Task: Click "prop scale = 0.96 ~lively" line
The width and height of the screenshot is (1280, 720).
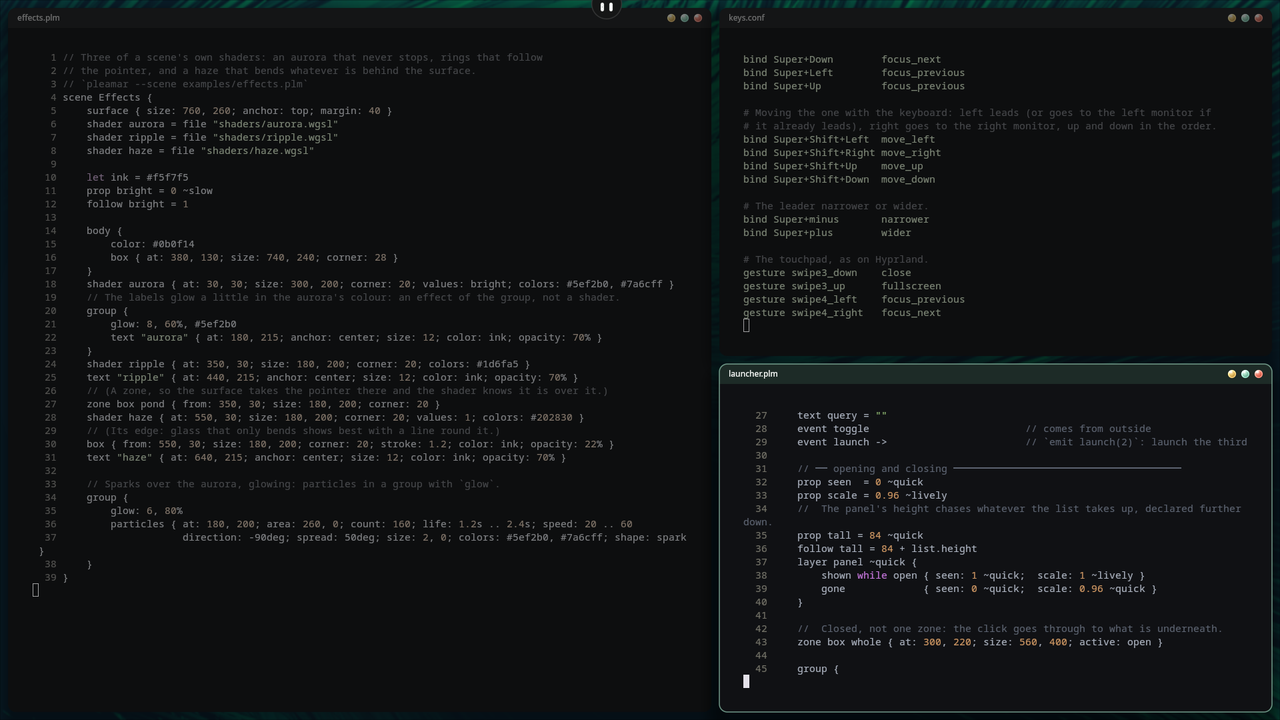Action: (x=872, y=495)
